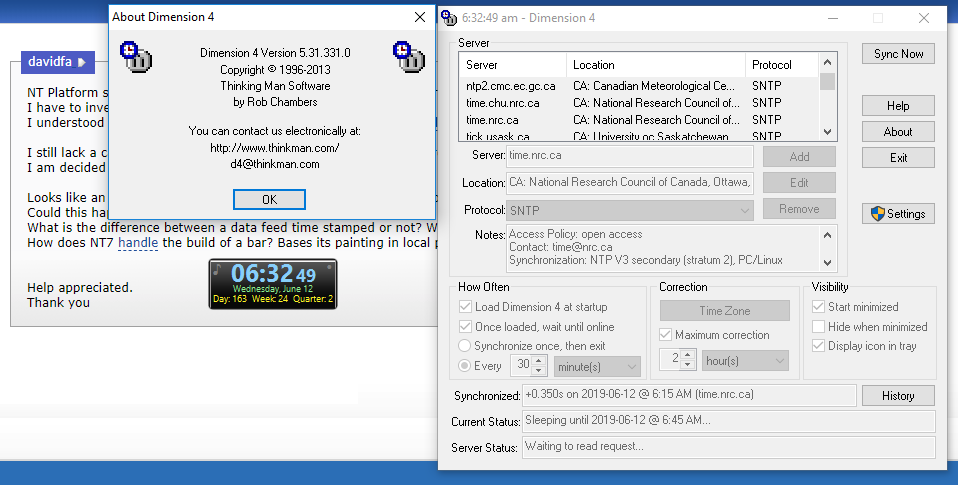Image resolution: width=958 pixels, height=485 pixels.
Task: Open Dimension 4 Settings
Action: click(898, 214)
